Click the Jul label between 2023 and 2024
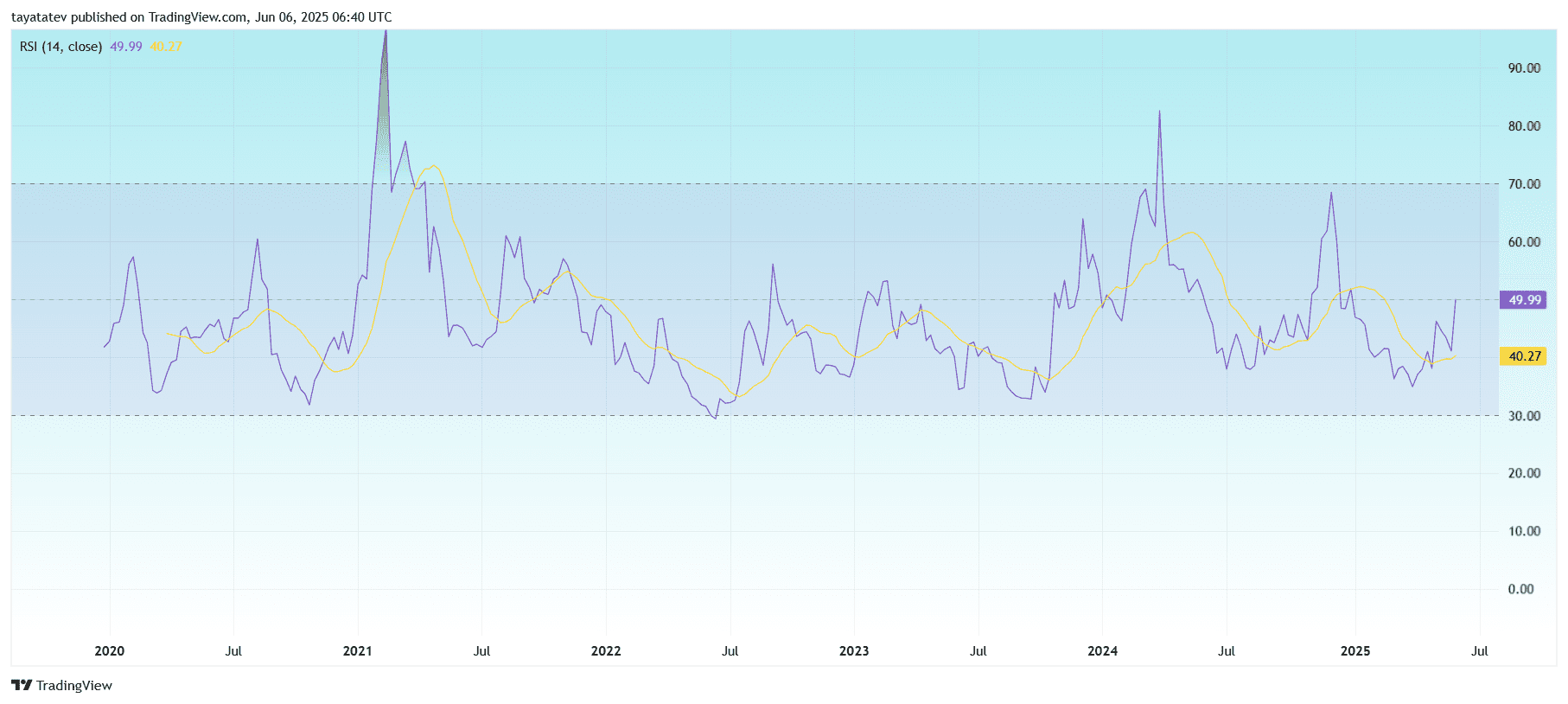Viewport: 1568px width, 704px height. (x=978, y=651)
